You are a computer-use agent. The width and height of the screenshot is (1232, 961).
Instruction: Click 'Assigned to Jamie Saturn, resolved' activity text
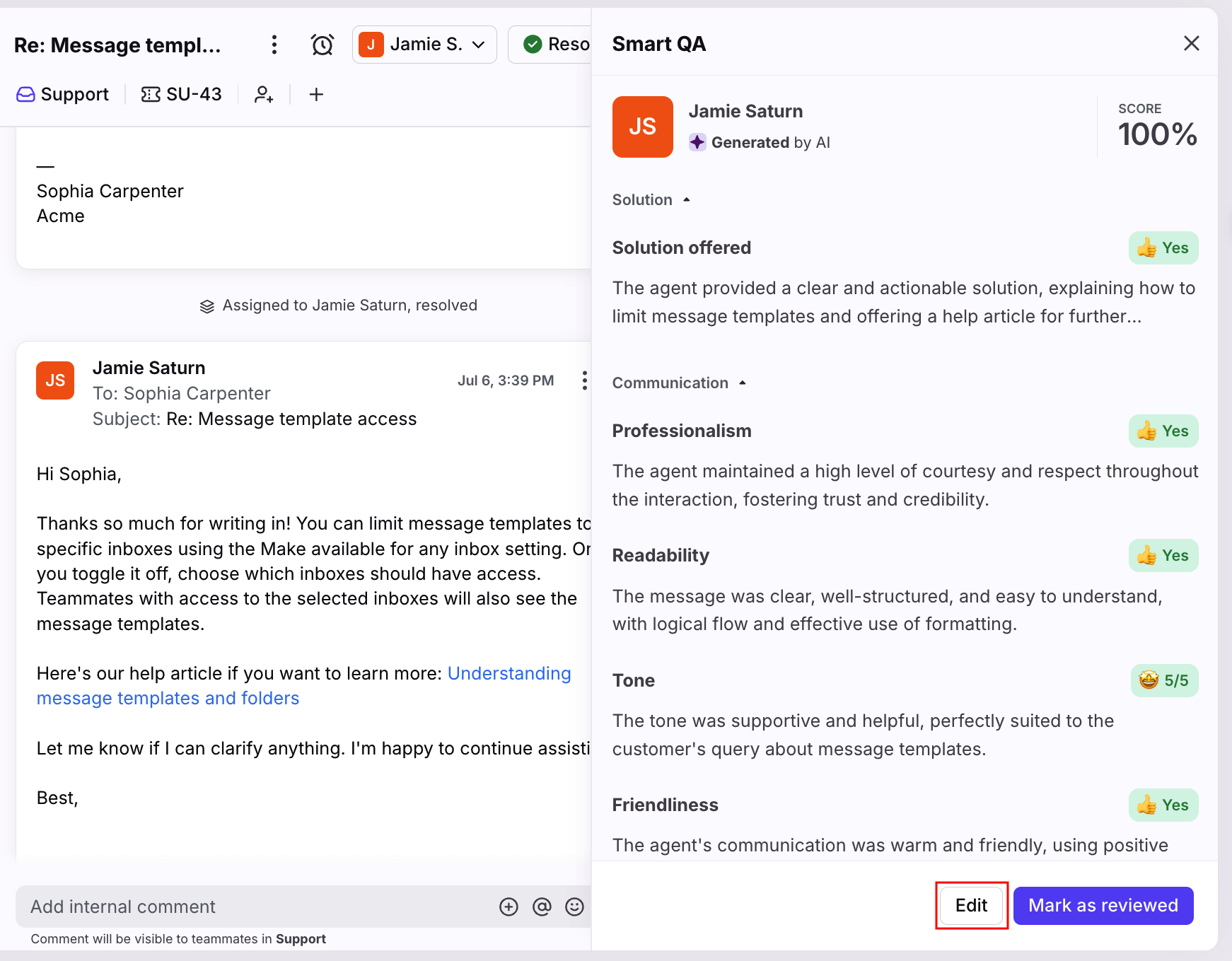(349, 305)
